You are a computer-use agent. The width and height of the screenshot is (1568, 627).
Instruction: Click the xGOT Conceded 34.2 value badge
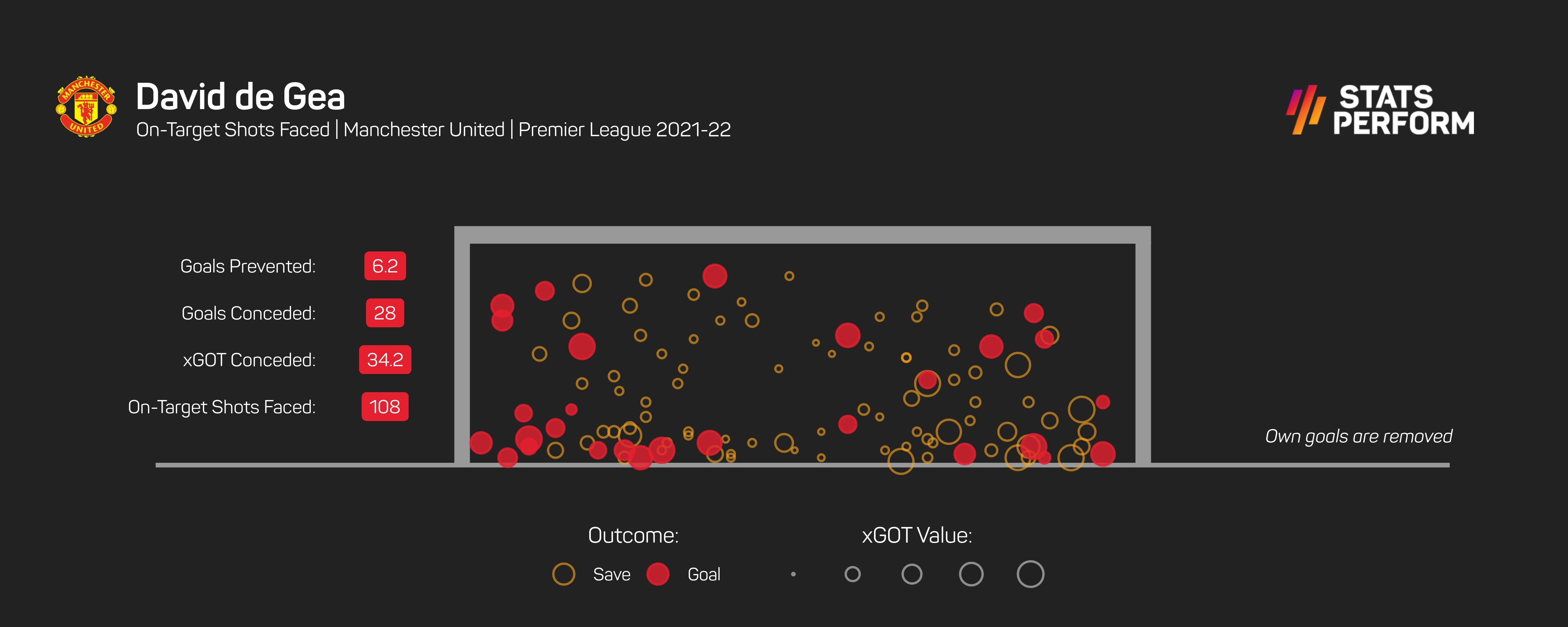click(385, 360)
